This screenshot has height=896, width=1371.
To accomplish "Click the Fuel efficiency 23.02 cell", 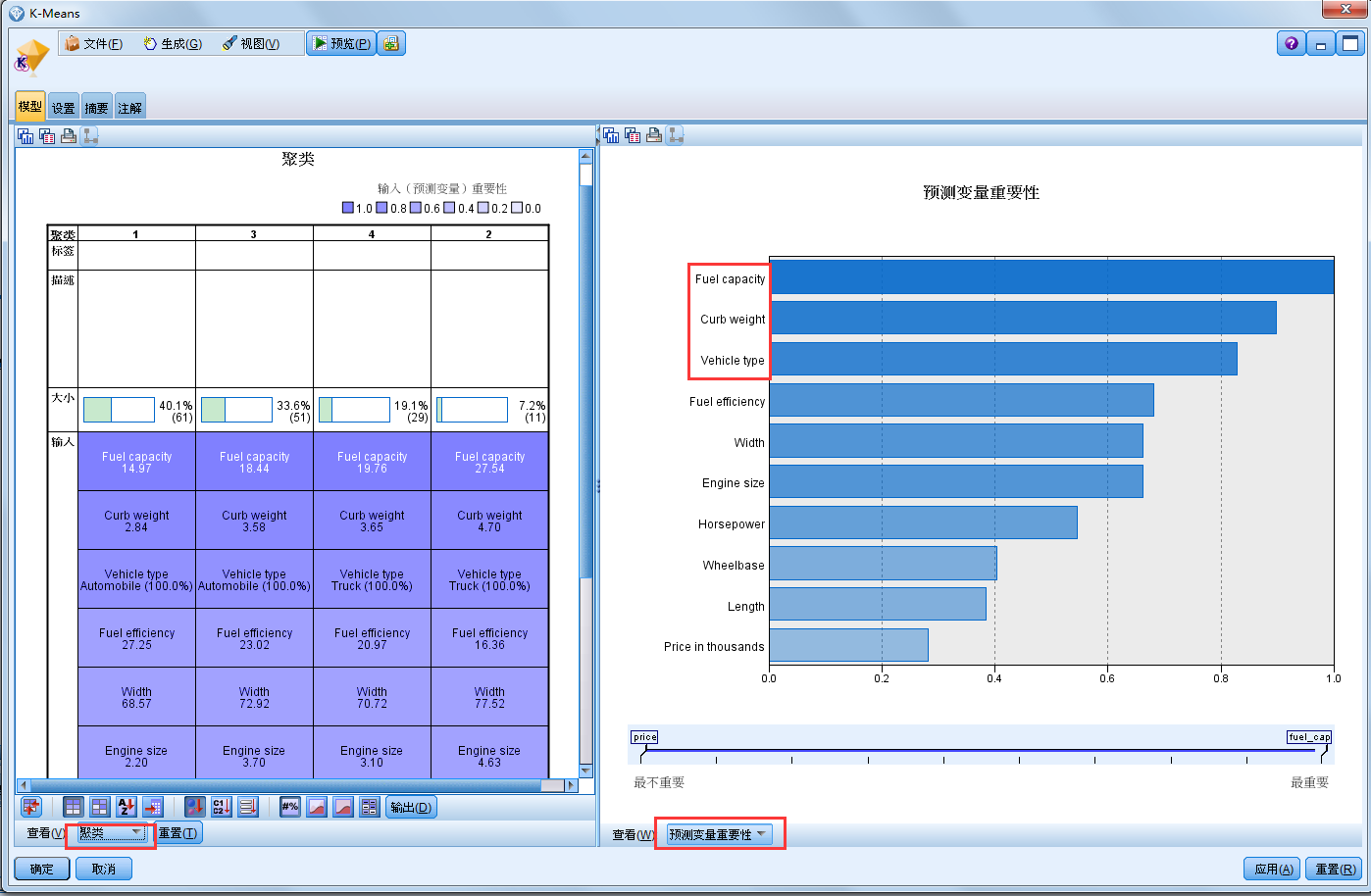I will tap(254, 638).
